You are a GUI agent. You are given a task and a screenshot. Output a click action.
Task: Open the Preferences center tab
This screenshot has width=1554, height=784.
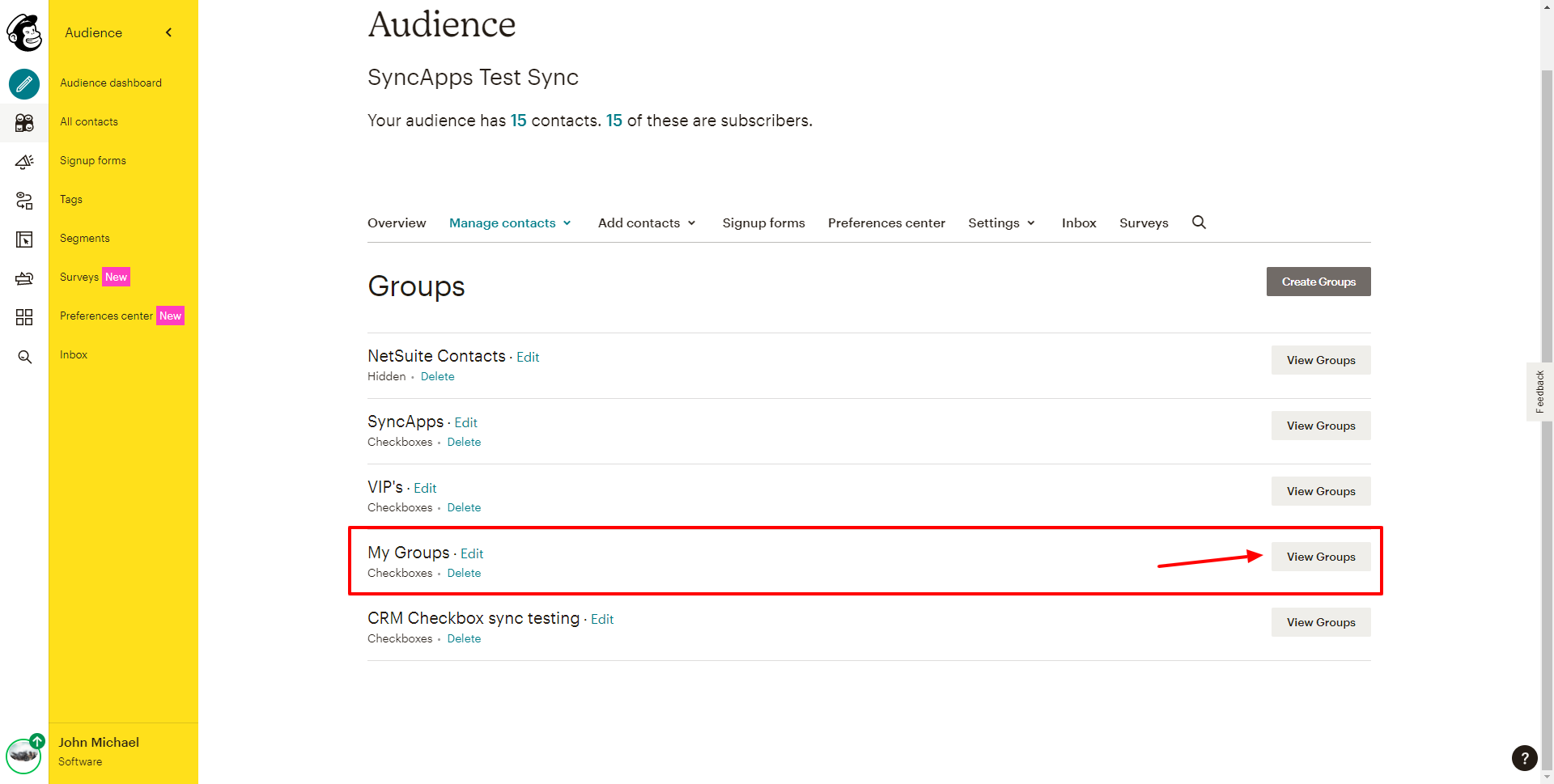click(x=886, y=223)
